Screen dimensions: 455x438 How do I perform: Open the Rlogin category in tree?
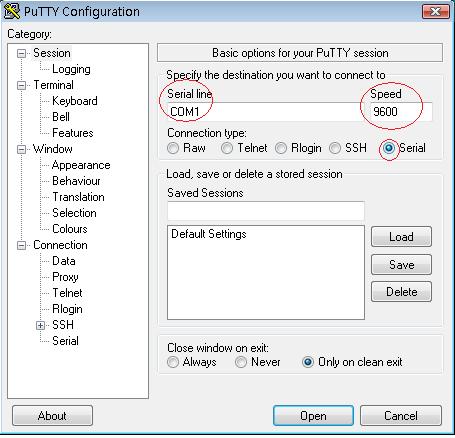[67, 309]
